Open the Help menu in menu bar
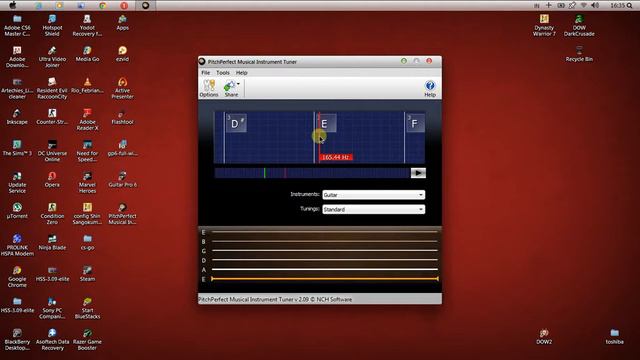This screenshot has width=640, height=360. [242, 73]
